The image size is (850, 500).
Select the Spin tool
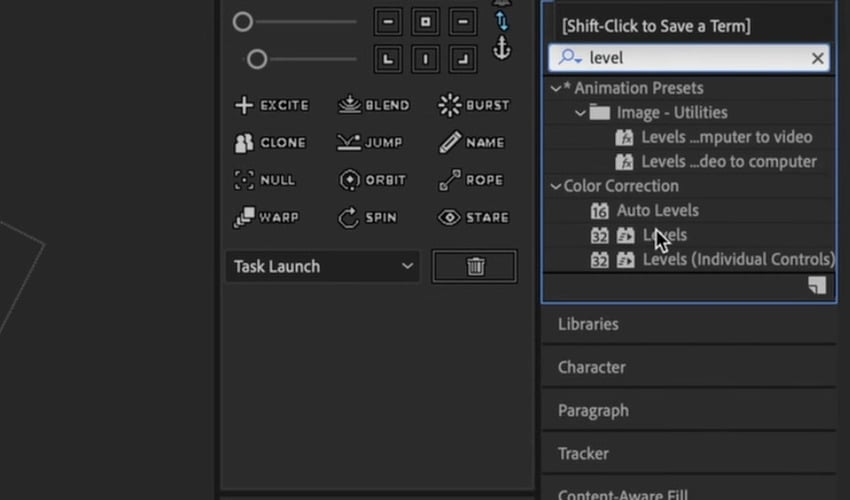pos(368,217)
